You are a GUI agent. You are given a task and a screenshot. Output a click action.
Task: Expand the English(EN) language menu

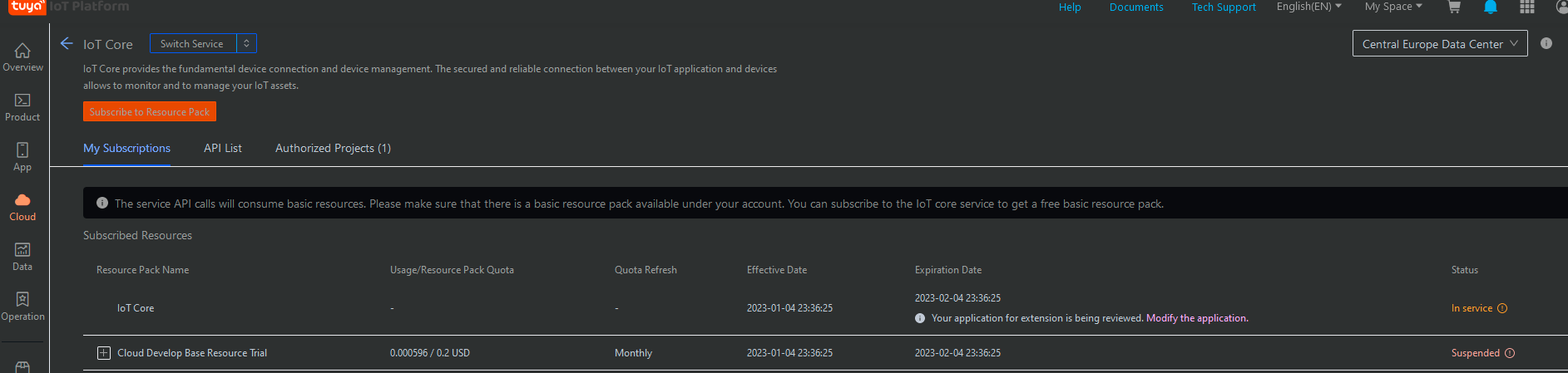coord(1308,7)
